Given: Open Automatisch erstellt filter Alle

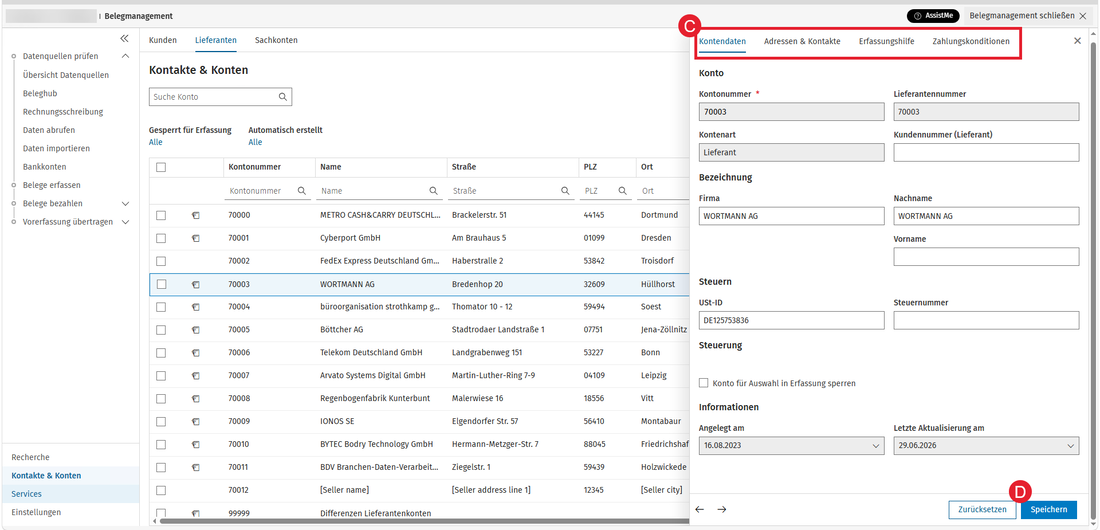Looking at the screenshot, I should pyautogui.click(x=255, y=142).
